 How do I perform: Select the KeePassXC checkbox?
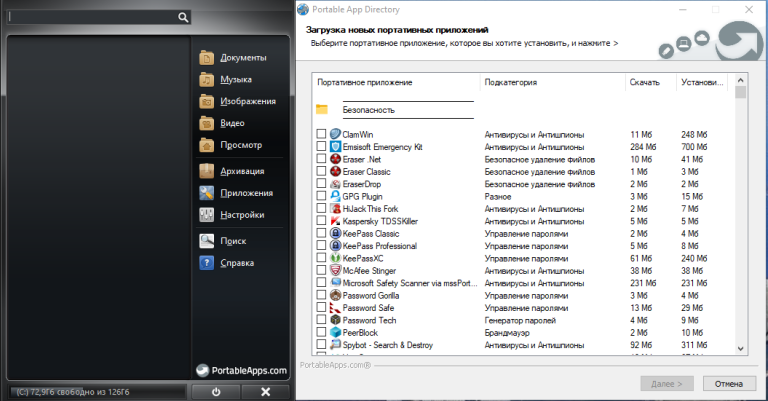[x=321, y=258]
